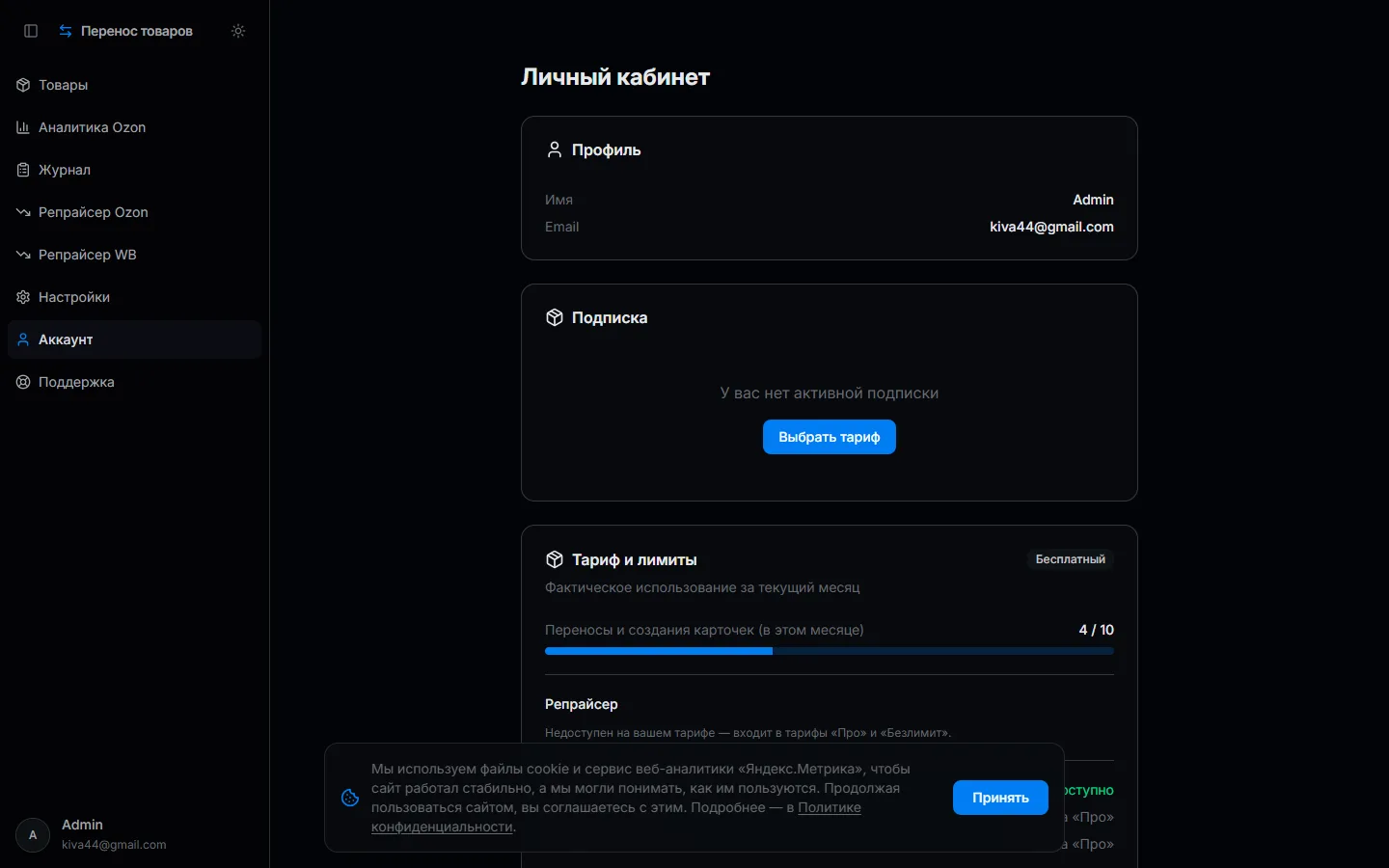Click the user icon in Профиль header
Screen dimensions: 1389x868
click(x=555, y=149)
